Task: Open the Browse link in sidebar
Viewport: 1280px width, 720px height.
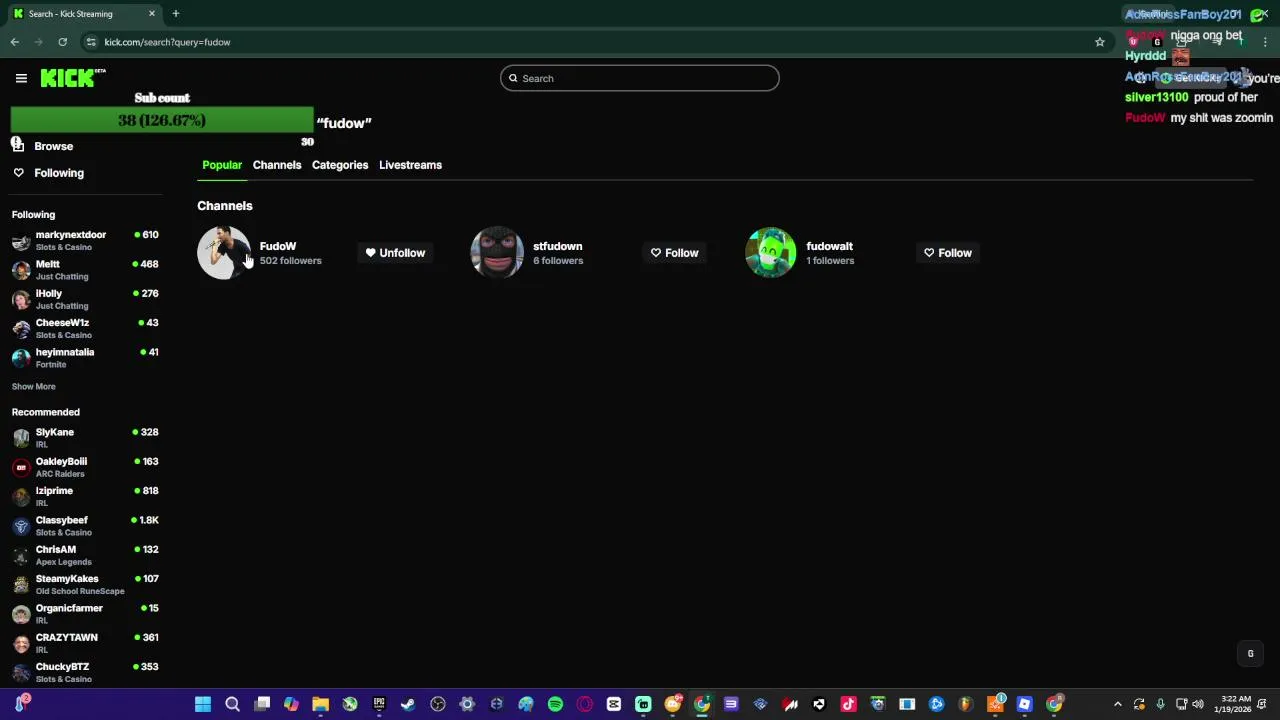Action: pos(54,146)
